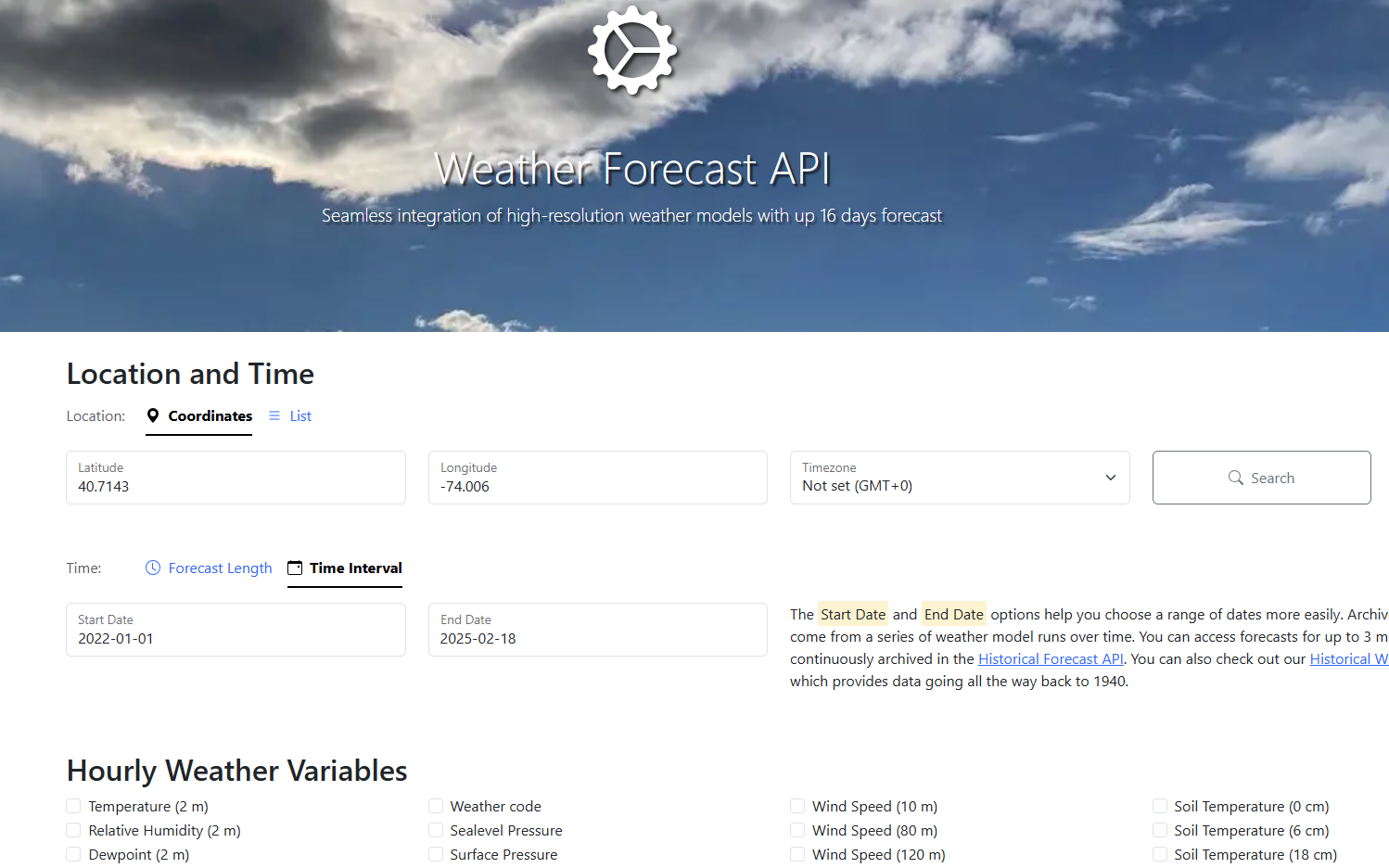Click the Start Date field

(236, 630)
